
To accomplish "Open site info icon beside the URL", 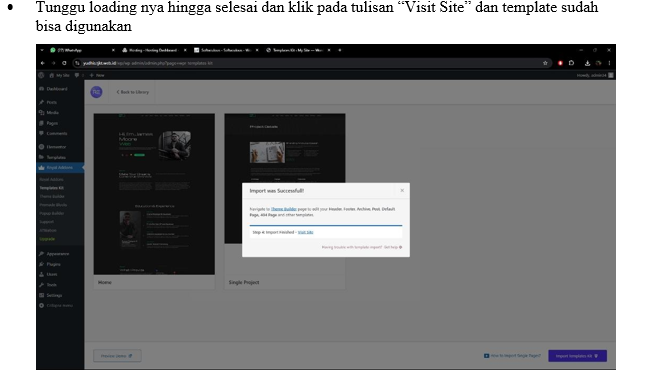I will [77, 63].
